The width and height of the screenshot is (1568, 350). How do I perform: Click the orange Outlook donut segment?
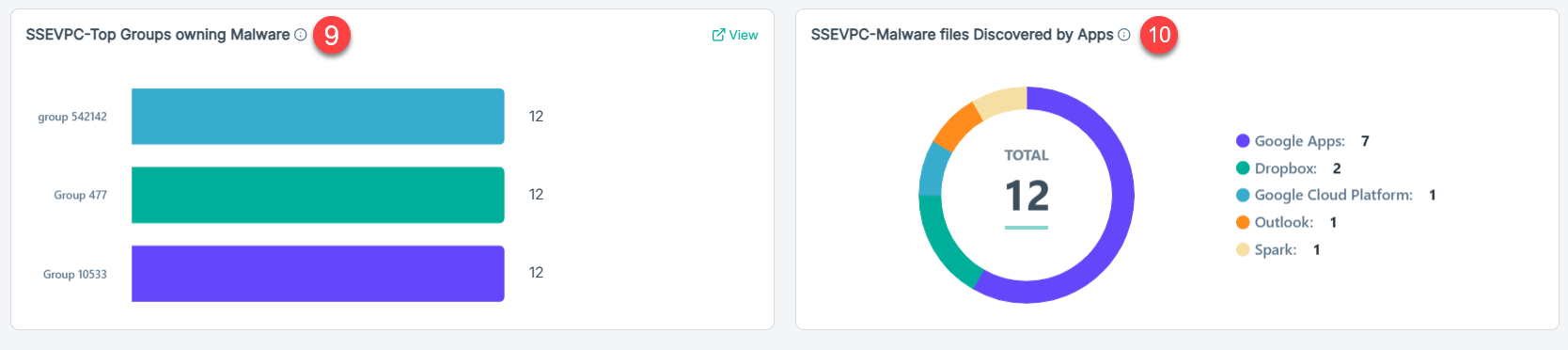coord(957,126)
